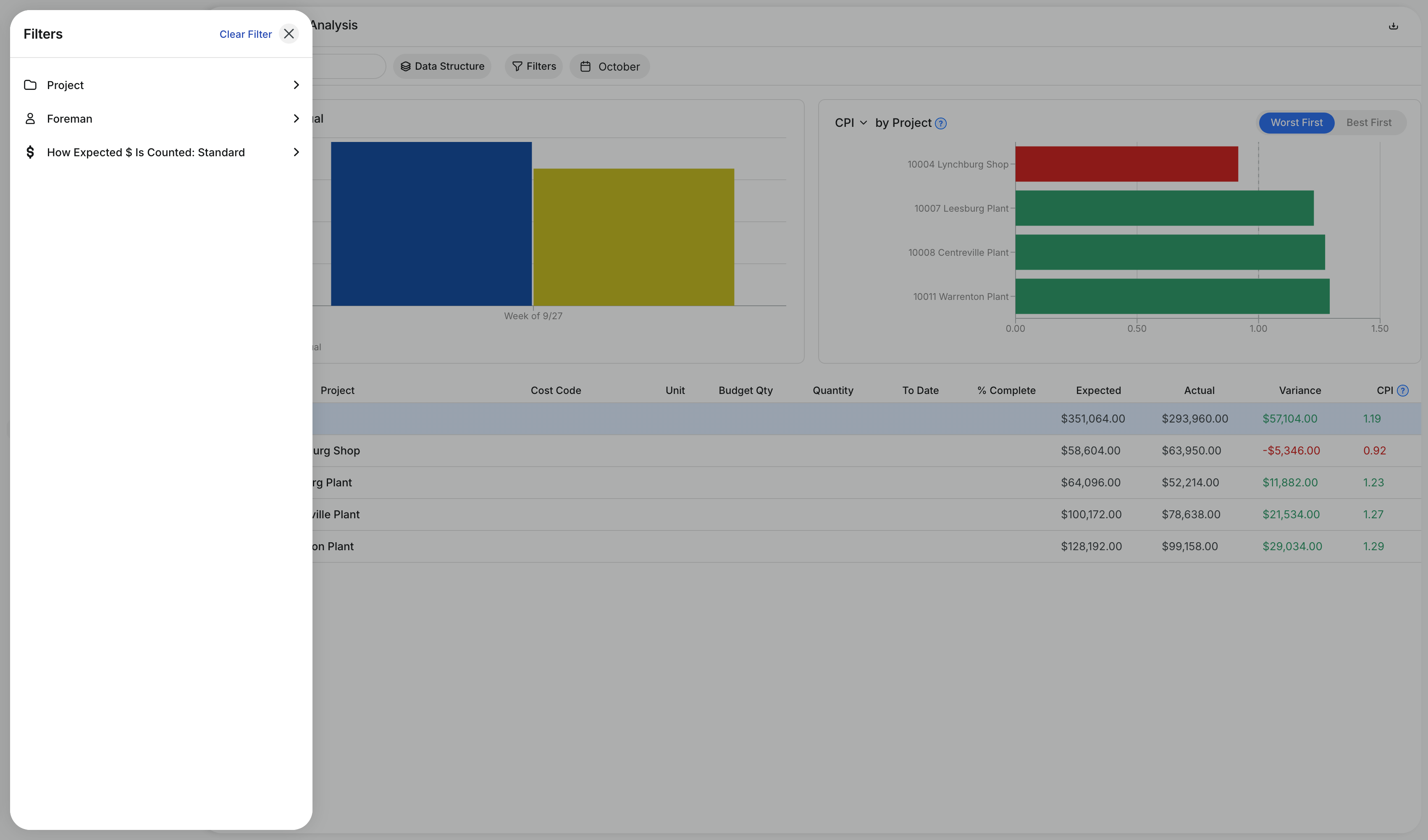
Task: Click the Project column header
Action: tap(337, 391)
